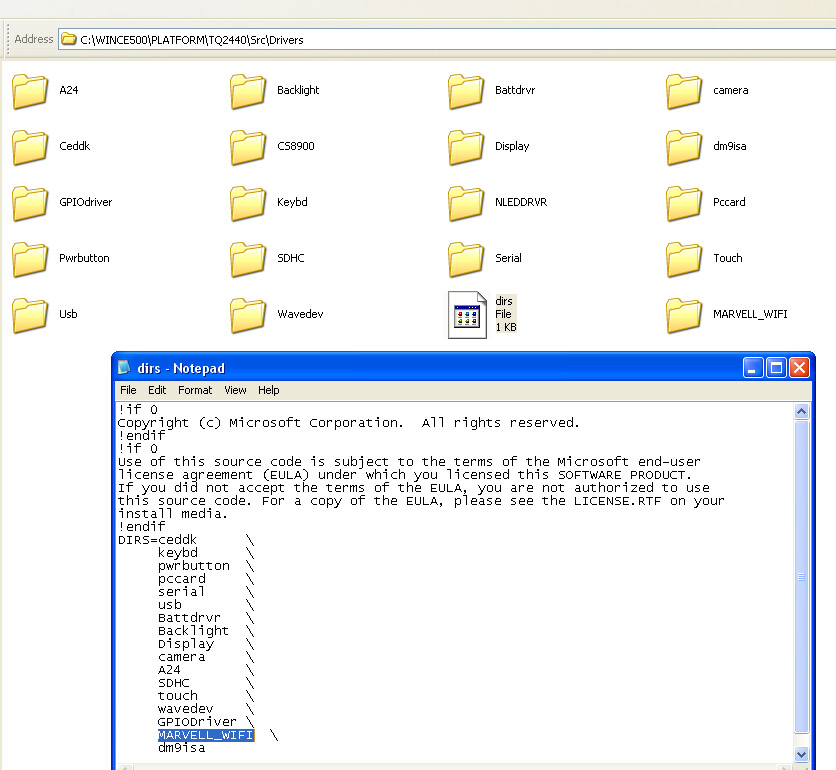Open the Serial folder icon
The height and width of the screenshot is (770, 836).
pos(466,259)
